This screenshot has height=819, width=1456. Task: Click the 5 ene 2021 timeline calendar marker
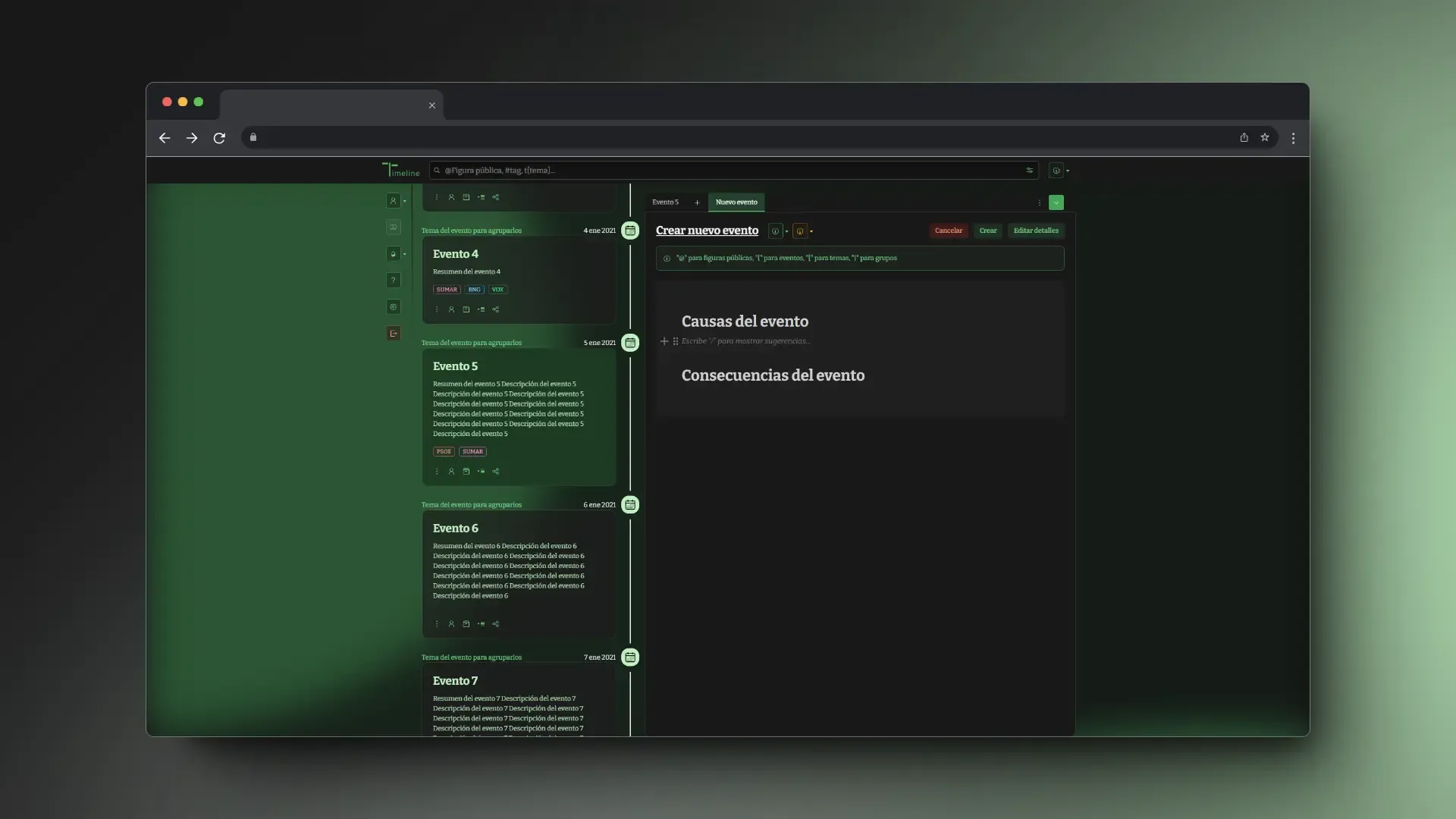coord(630,343)
